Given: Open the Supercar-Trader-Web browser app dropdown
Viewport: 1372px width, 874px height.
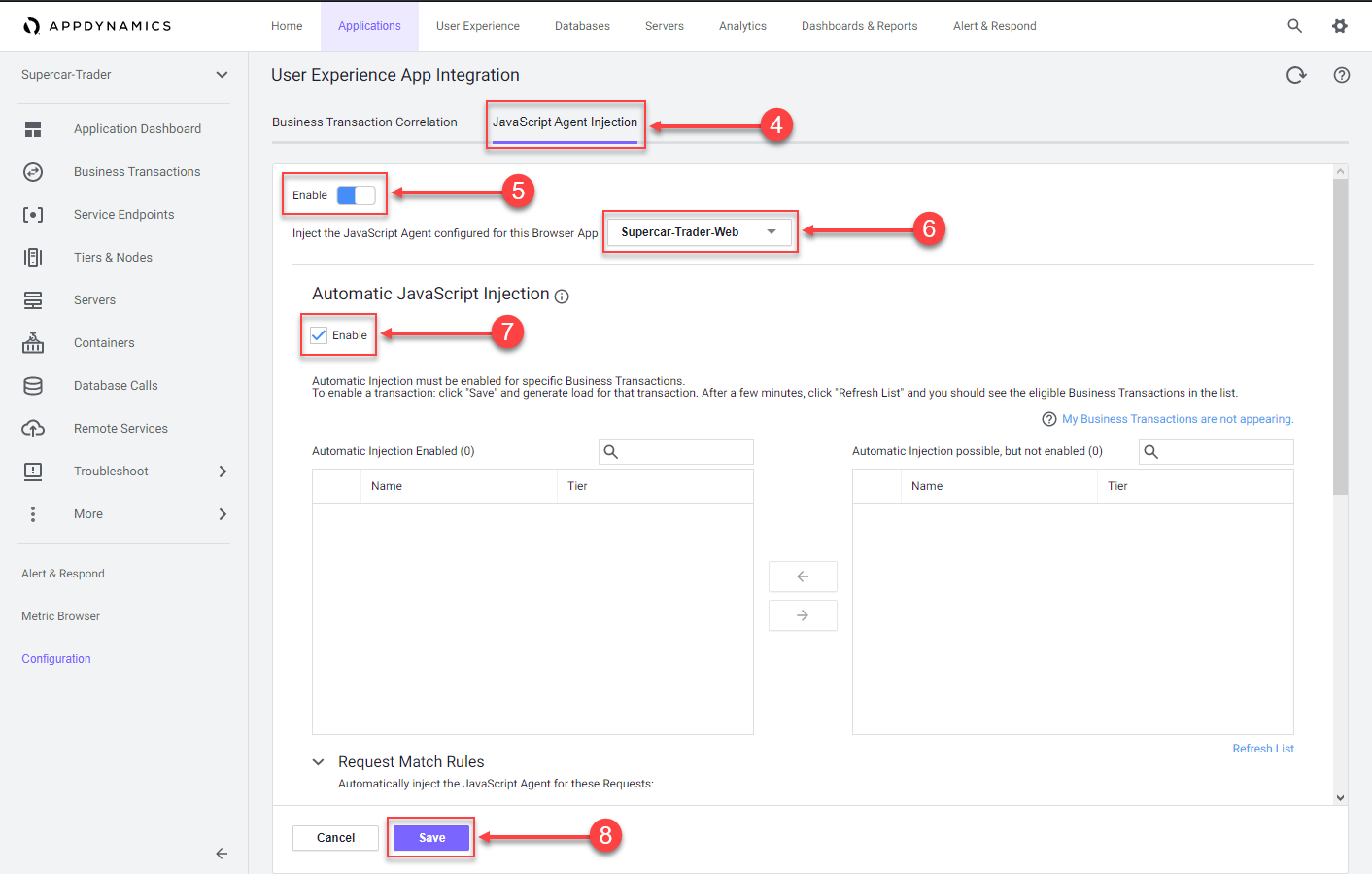Looking at the screenshot, I should 700,232.
